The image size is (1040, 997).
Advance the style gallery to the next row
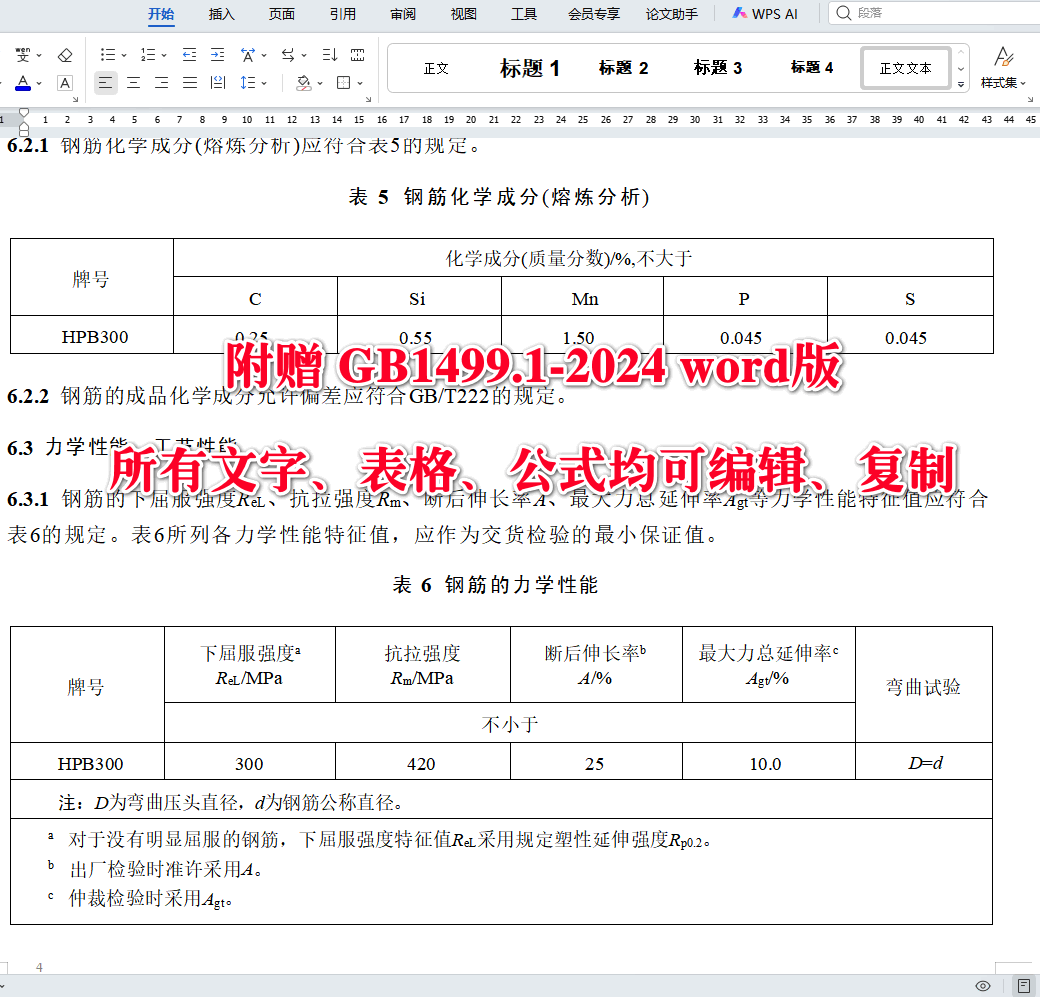[960, 69]
